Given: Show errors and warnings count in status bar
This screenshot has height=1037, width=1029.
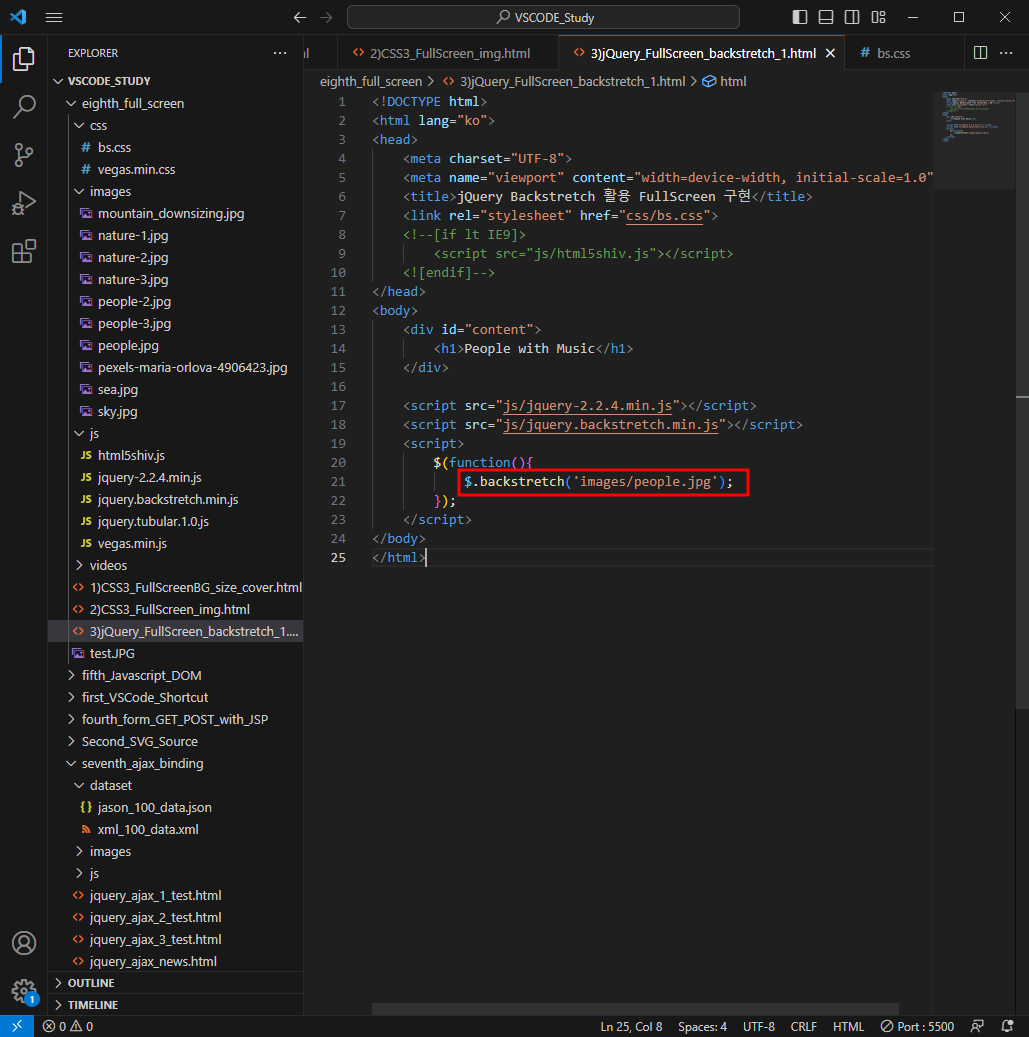Looking at the screenshot, I should click(68, 1026).
